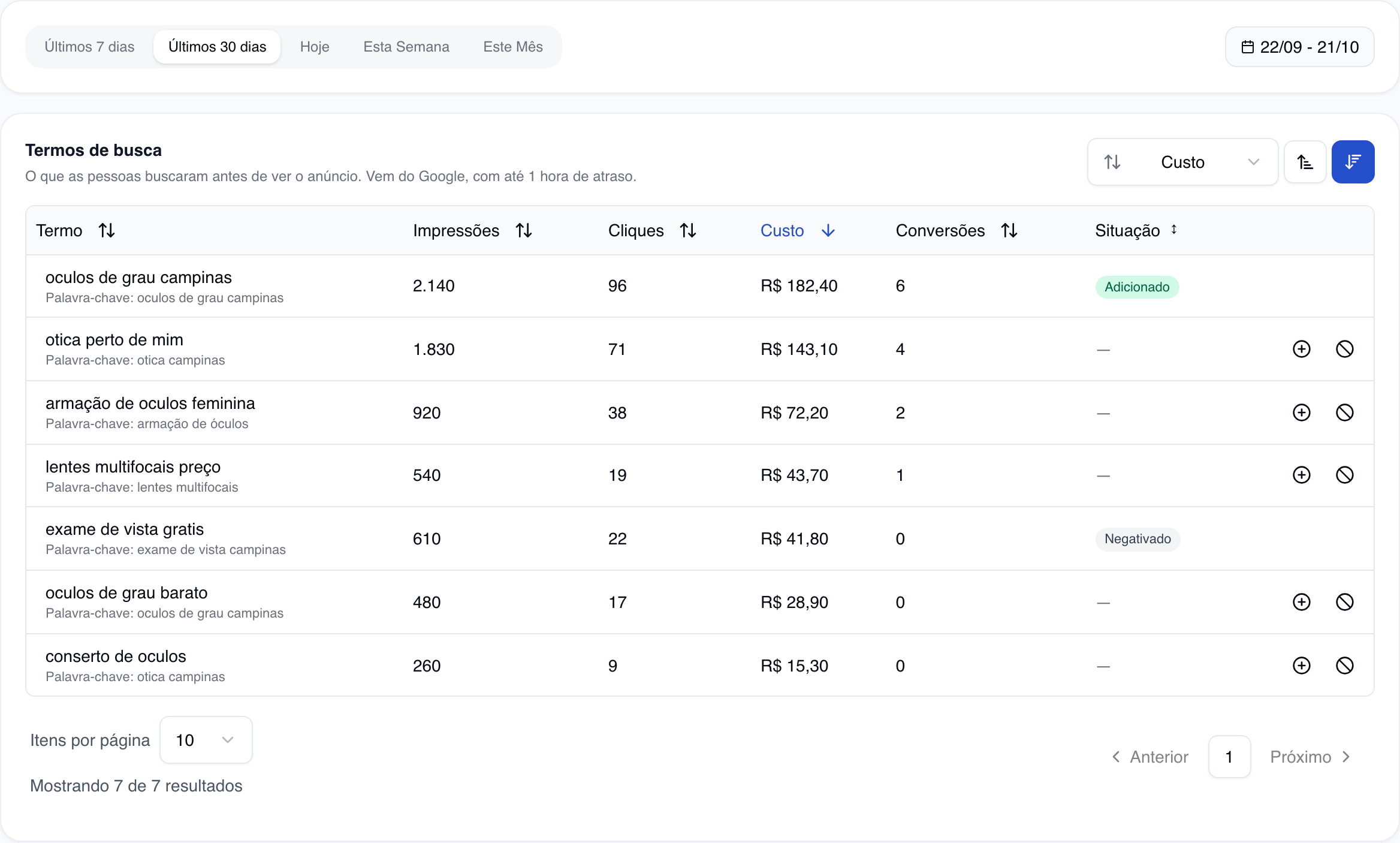The width and height of the screenshot is (1400, 843).
Task: Add 'conserto de oculos' term via plus icon
Action: point(1301,666)
